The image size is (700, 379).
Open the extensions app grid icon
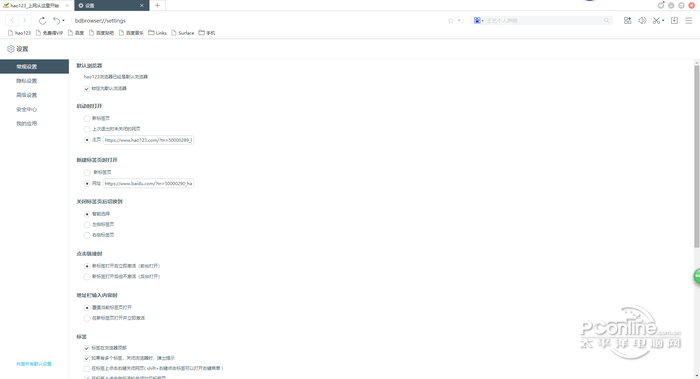click(x=628, y=21)
